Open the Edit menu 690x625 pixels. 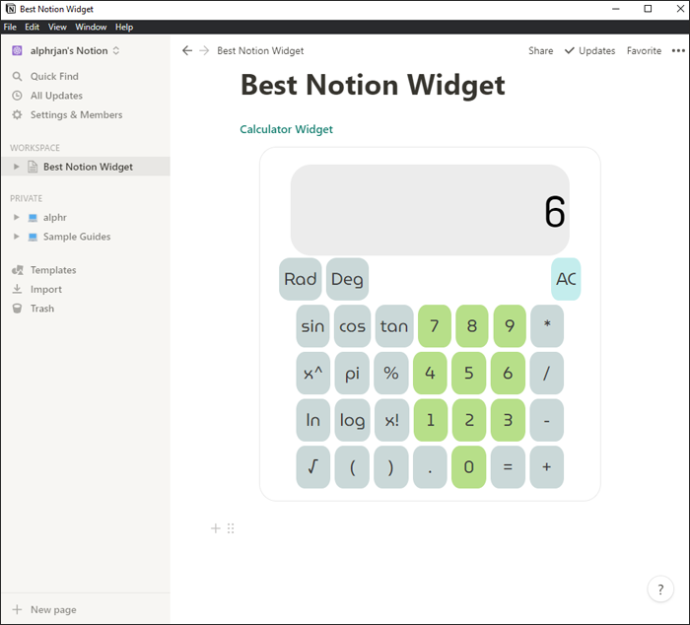(x=32, y=27)
